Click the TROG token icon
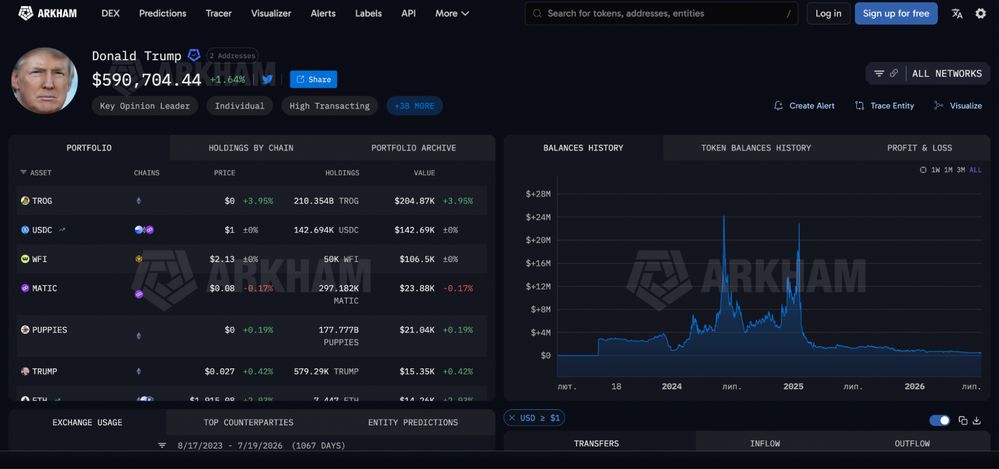Screen dimensions: 999x469 25,201
